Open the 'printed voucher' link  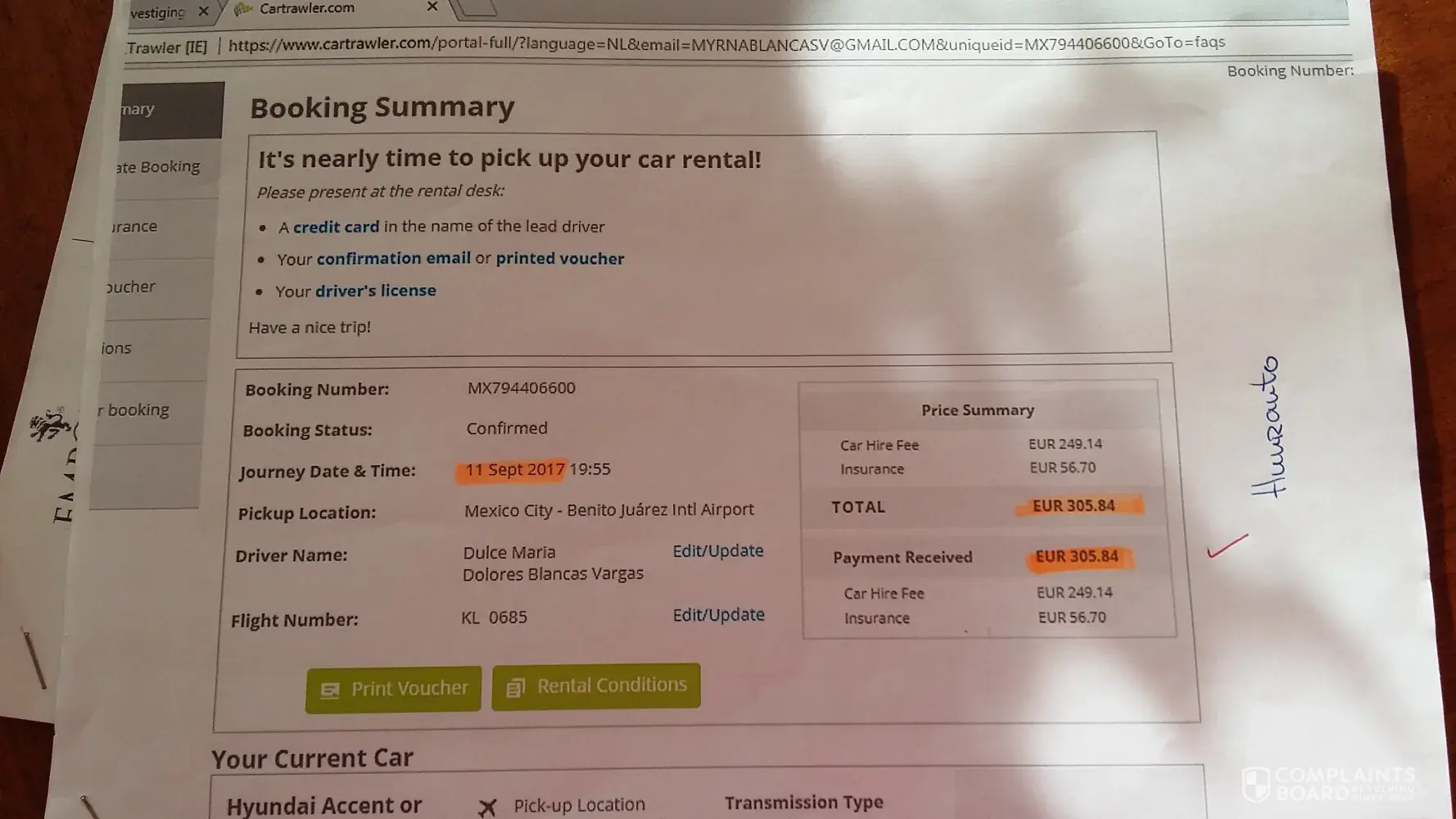[x=559, y=259]
